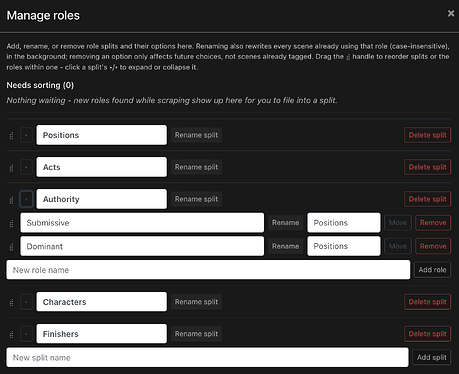
Task: Grab the drag handle for Characters split
Action: [x=11, y=302]
